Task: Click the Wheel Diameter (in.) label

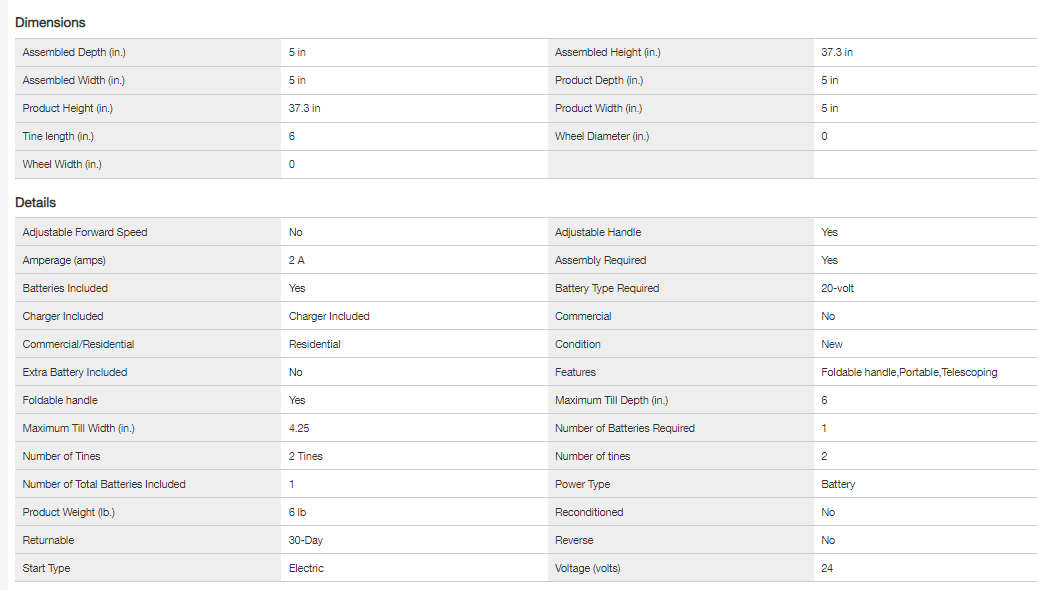Action: [602, 136]
